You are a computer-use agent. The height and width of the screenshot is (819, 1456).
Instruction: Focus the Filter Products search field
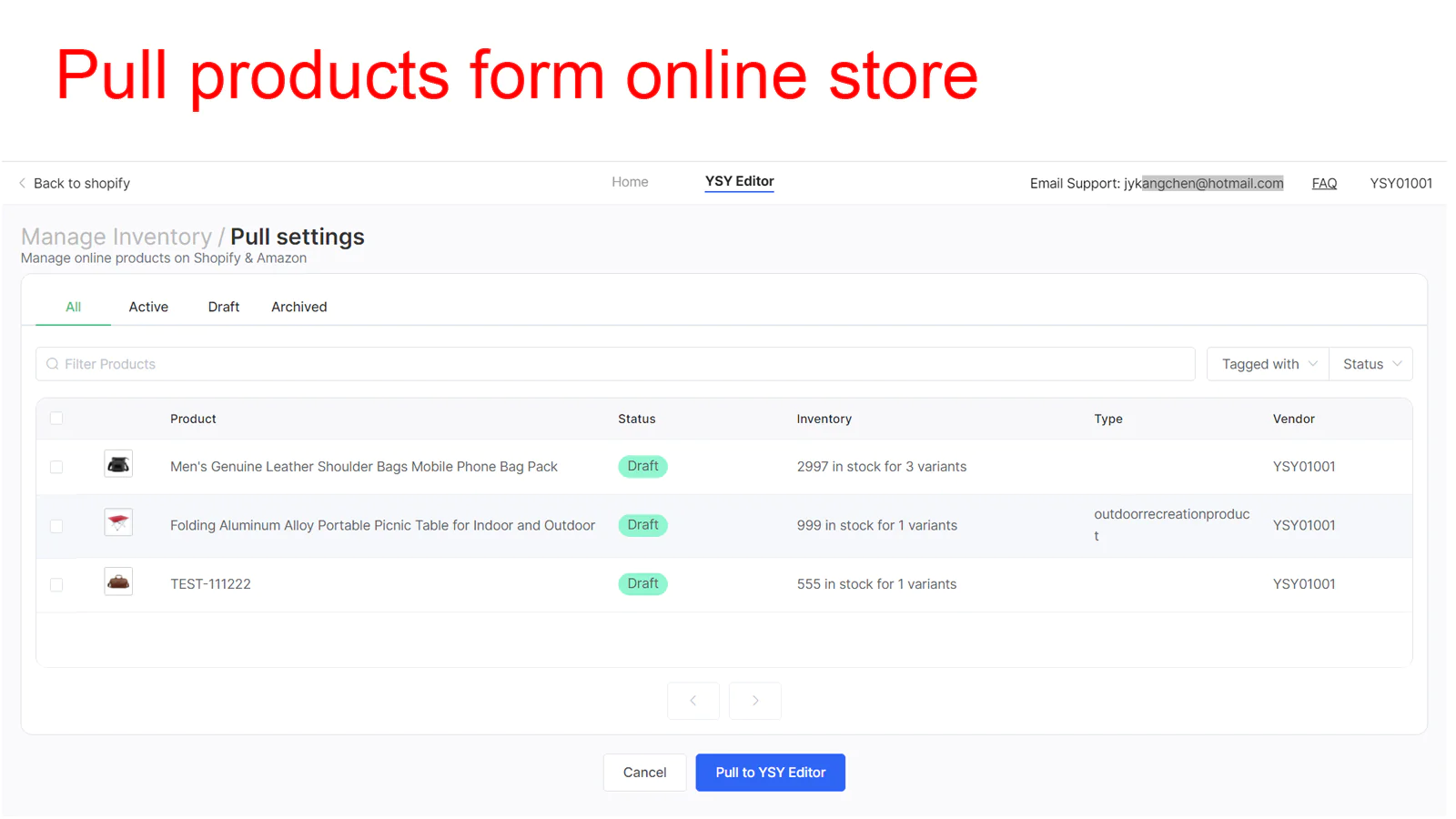point(619,364)
